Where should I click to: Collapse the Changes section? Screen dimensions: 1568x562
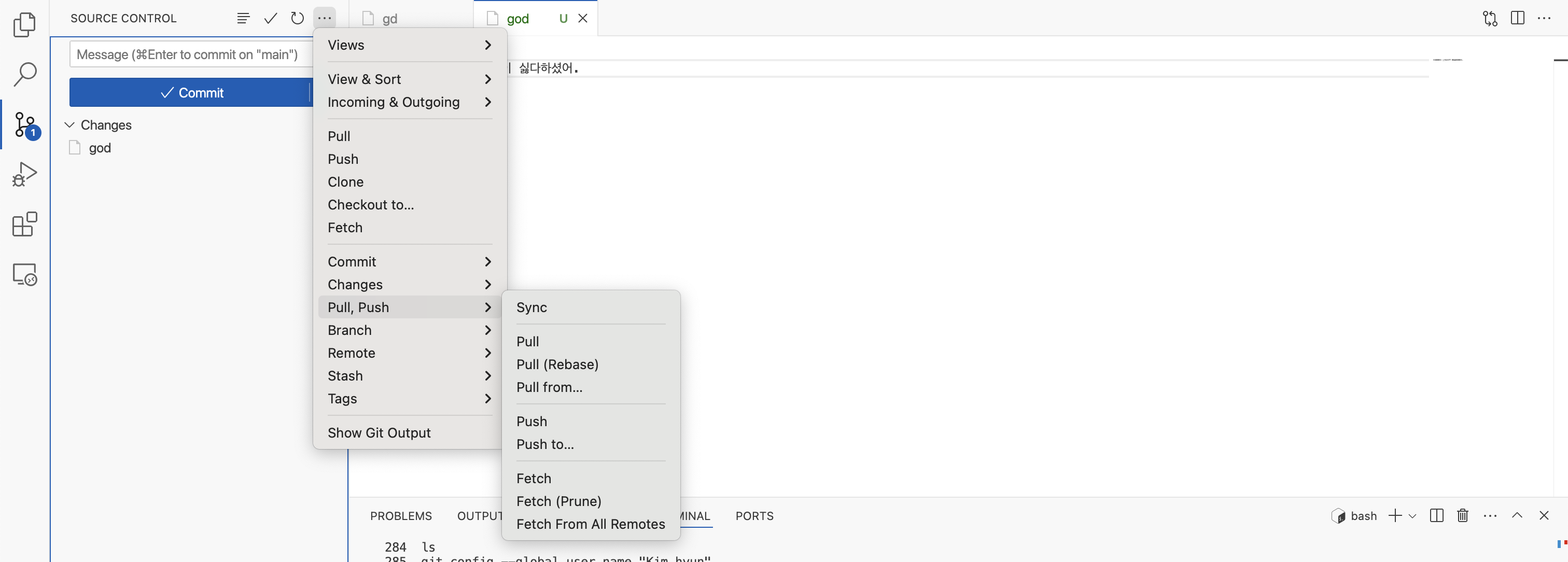(x=69, y=125)
